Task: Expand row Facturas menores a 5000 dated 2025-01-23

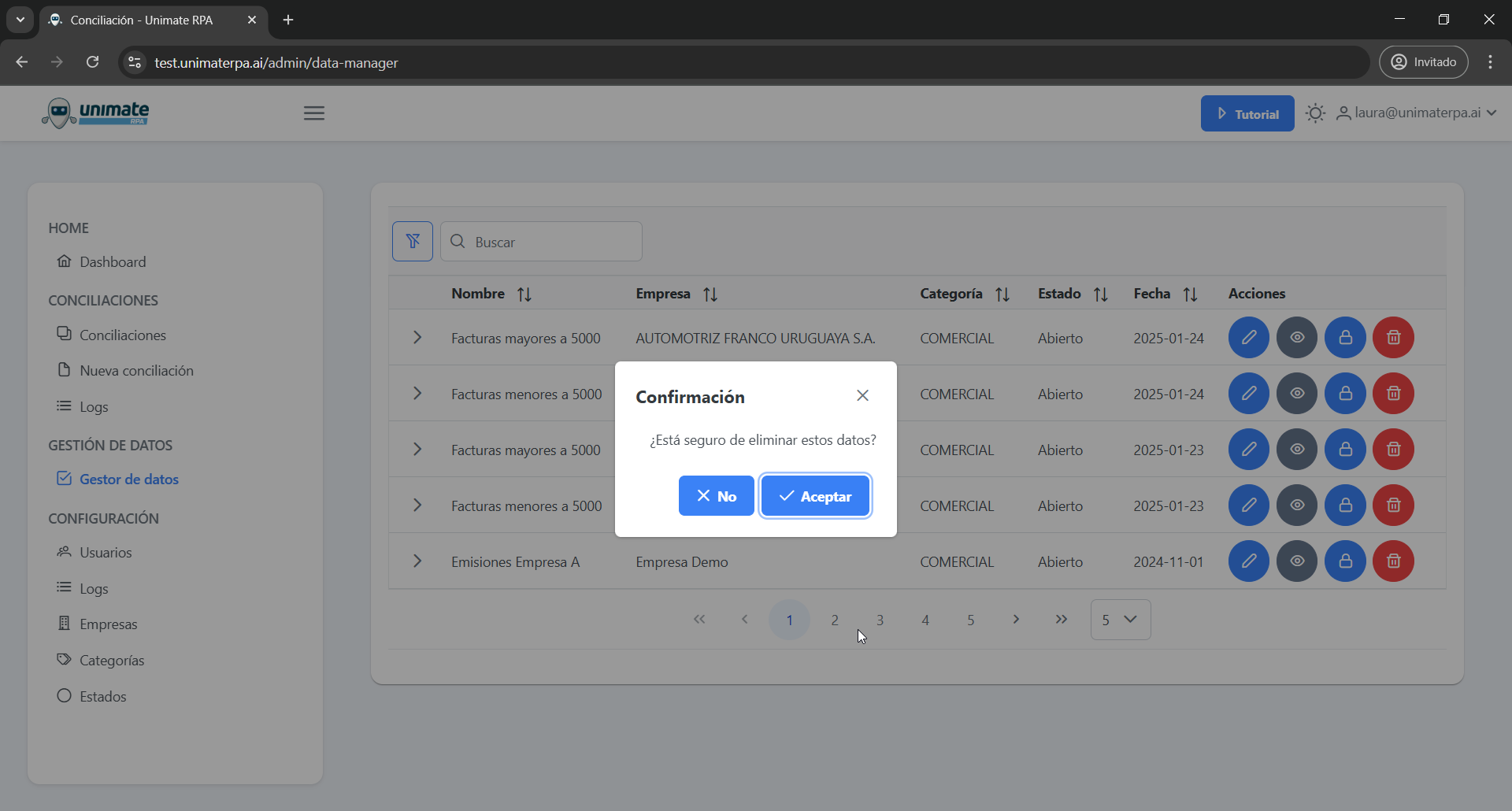Action: pos(417,505)
